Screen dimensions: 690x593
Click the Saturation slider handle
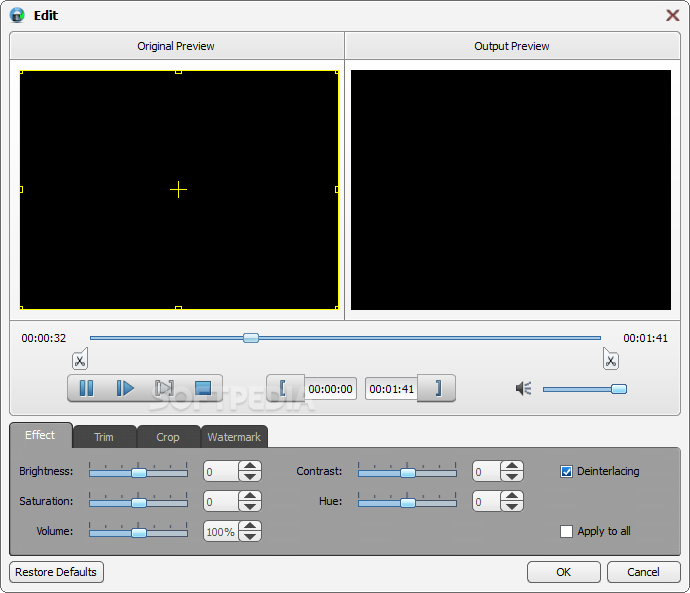point(139,503)
